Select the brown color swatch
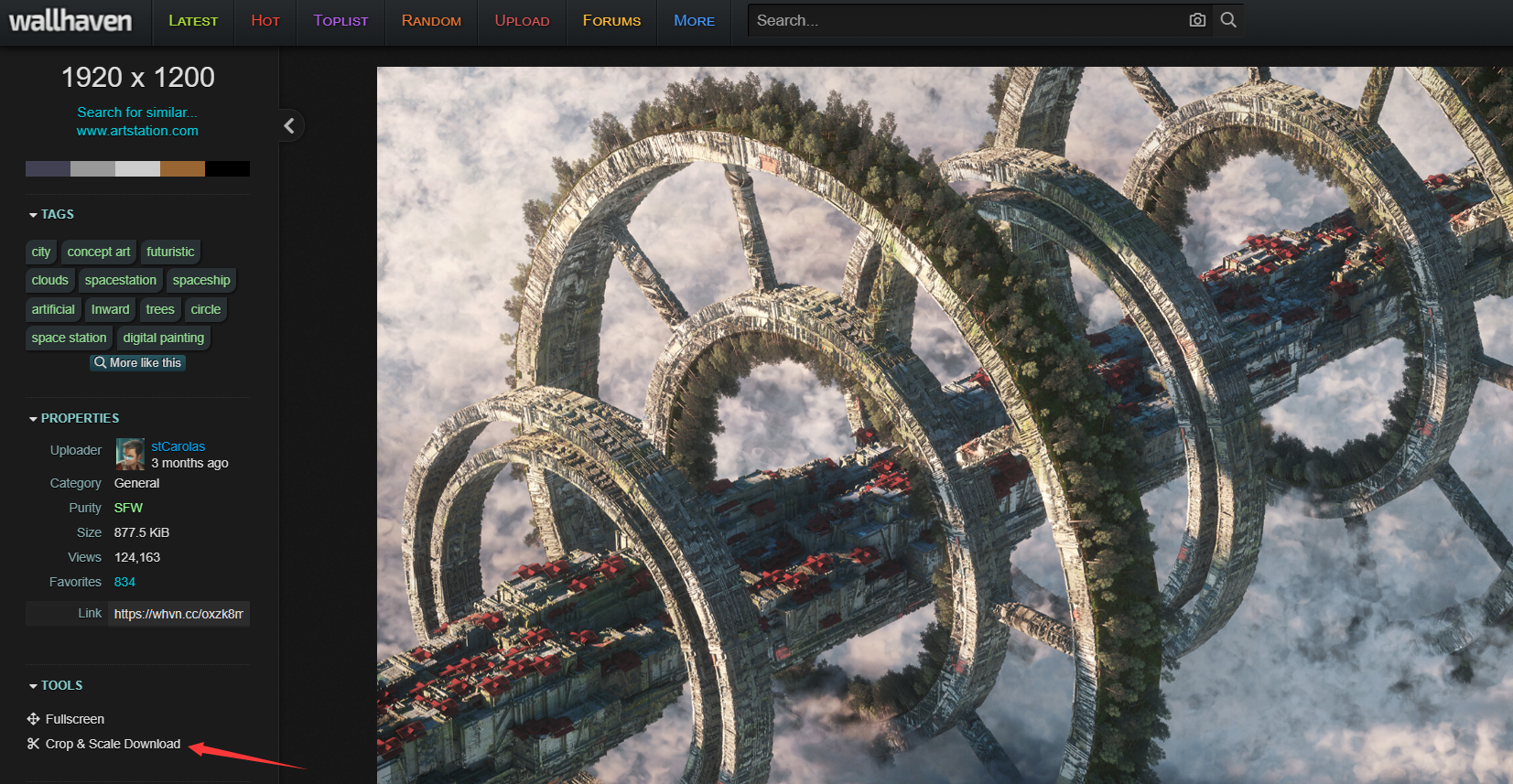 coord(182,168)
